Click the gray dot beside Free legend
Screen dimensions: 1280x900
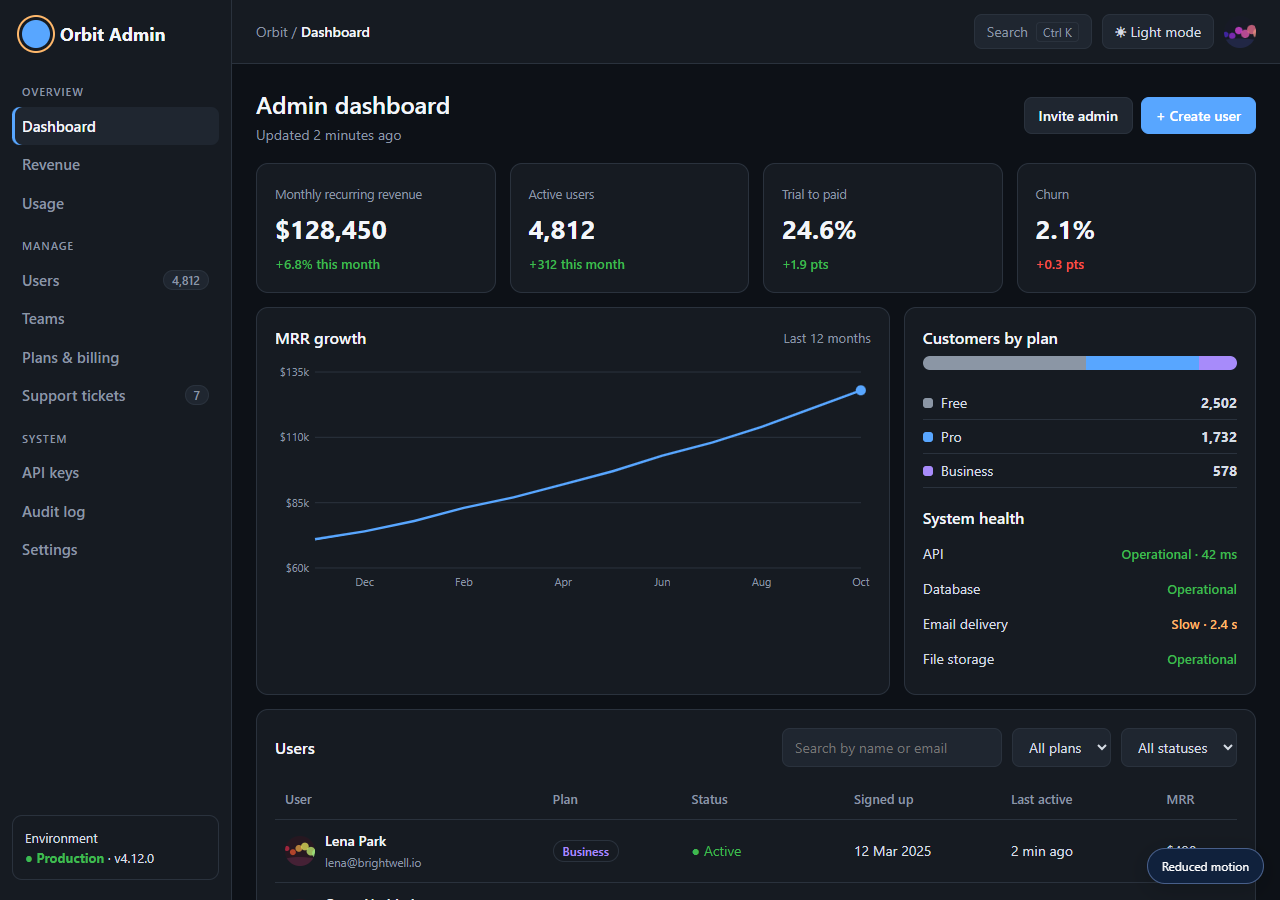pyautogui.click(x=928, y=403)
